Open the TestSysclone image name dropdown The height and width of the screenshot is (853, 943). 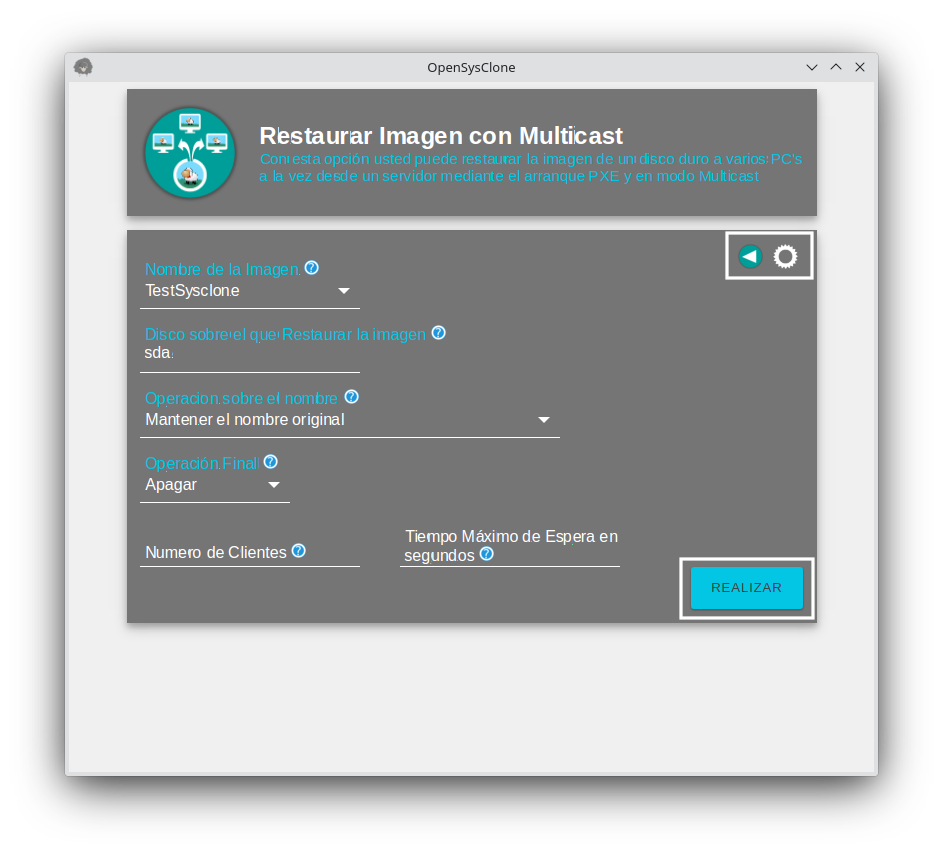tap(250, 291)
